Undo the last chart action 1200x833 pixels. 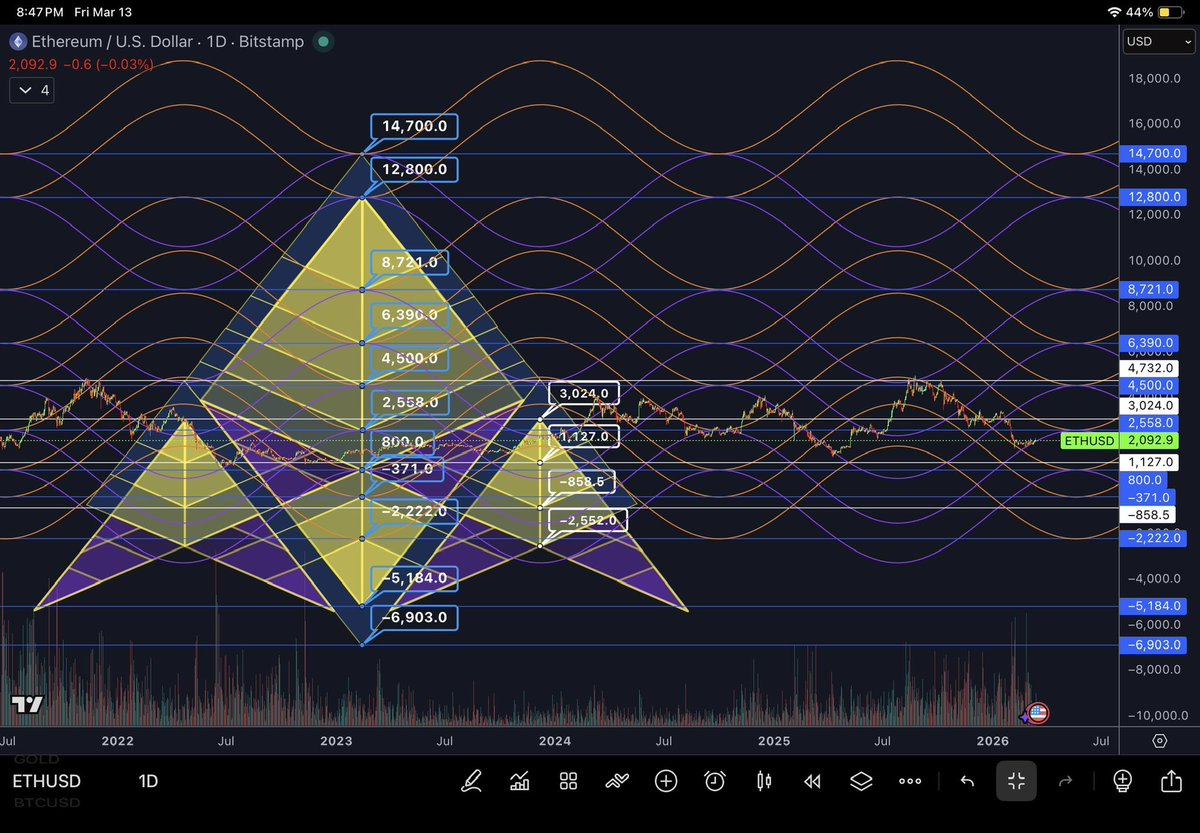point(966,781)
